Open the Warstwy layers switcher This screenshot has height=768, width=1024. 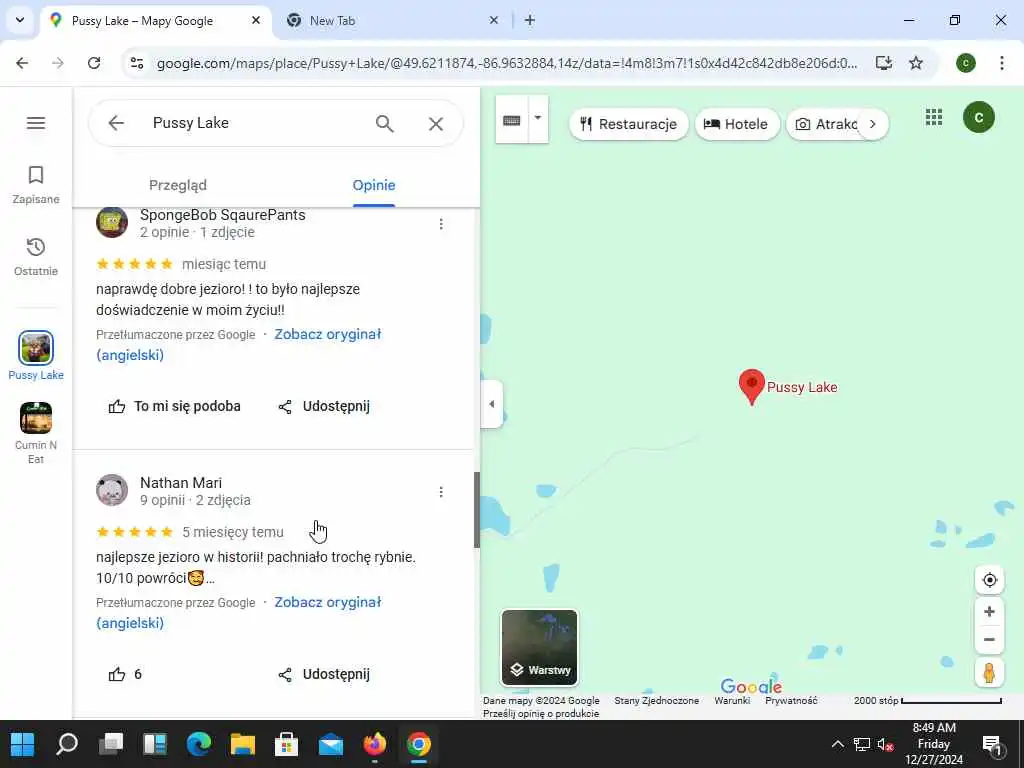click(539, 647)
